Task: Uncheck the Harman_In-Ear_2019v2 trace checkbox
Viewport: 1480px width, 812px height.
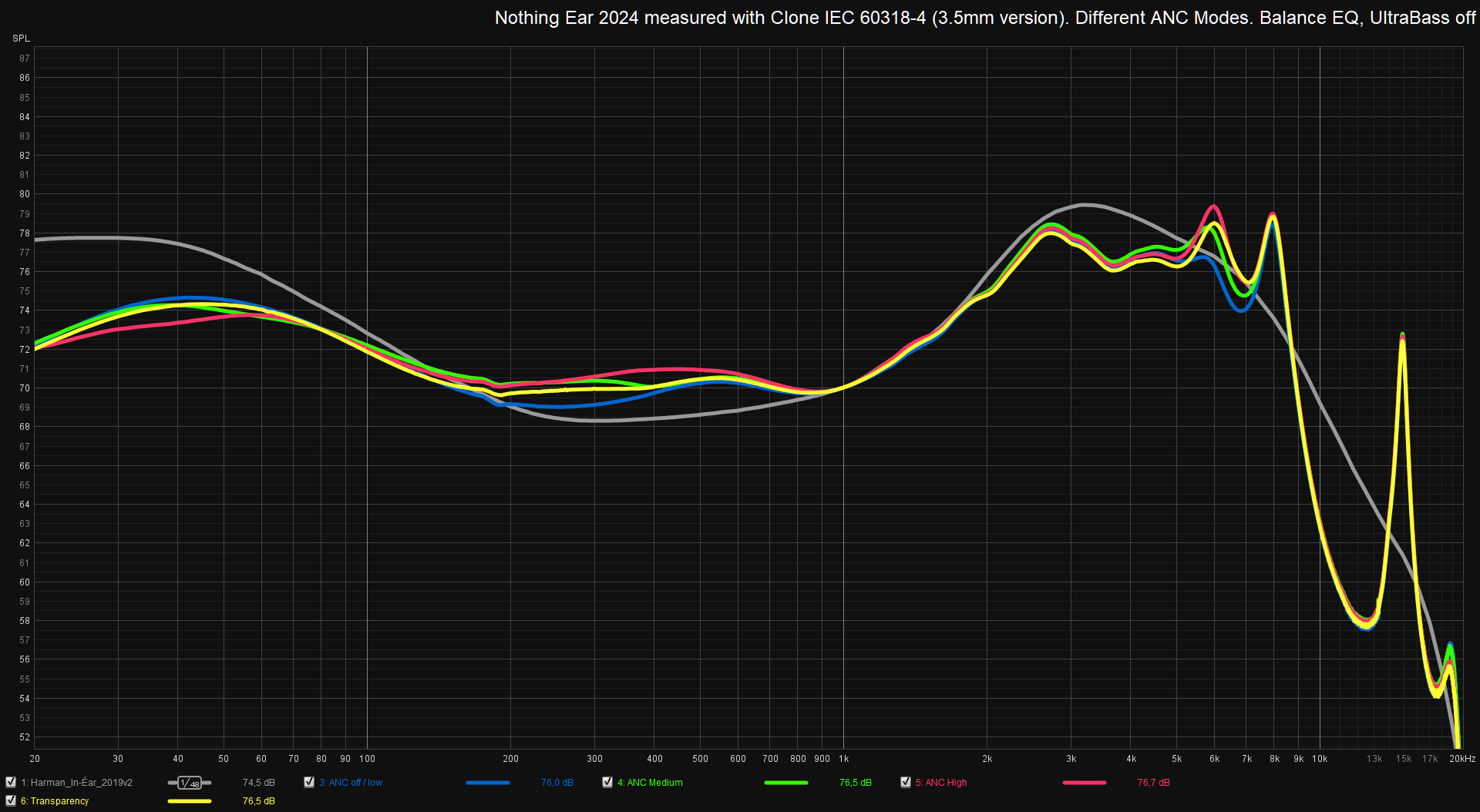Action: [11, 782]
